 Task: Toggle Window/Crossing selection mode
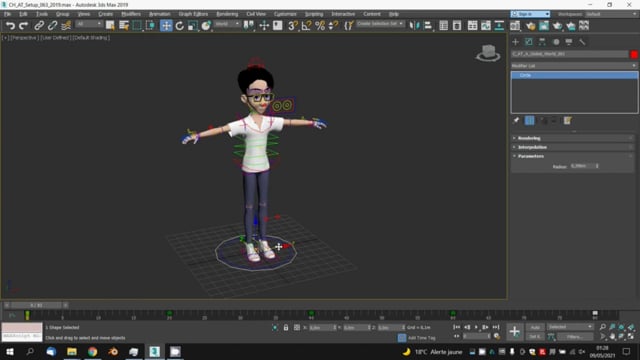pos(150,26)
